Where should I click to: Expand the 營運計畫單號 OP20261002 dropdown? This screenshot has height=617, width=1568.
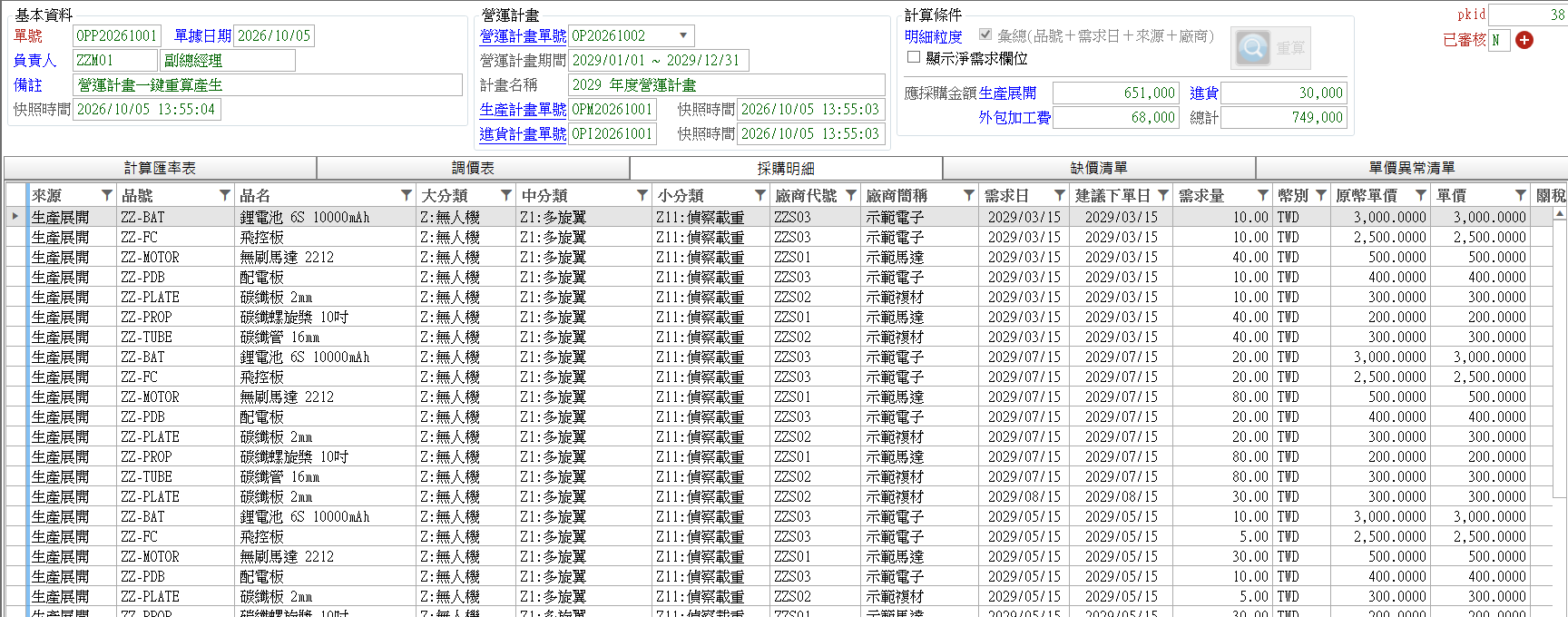click(x=683, y=35)
